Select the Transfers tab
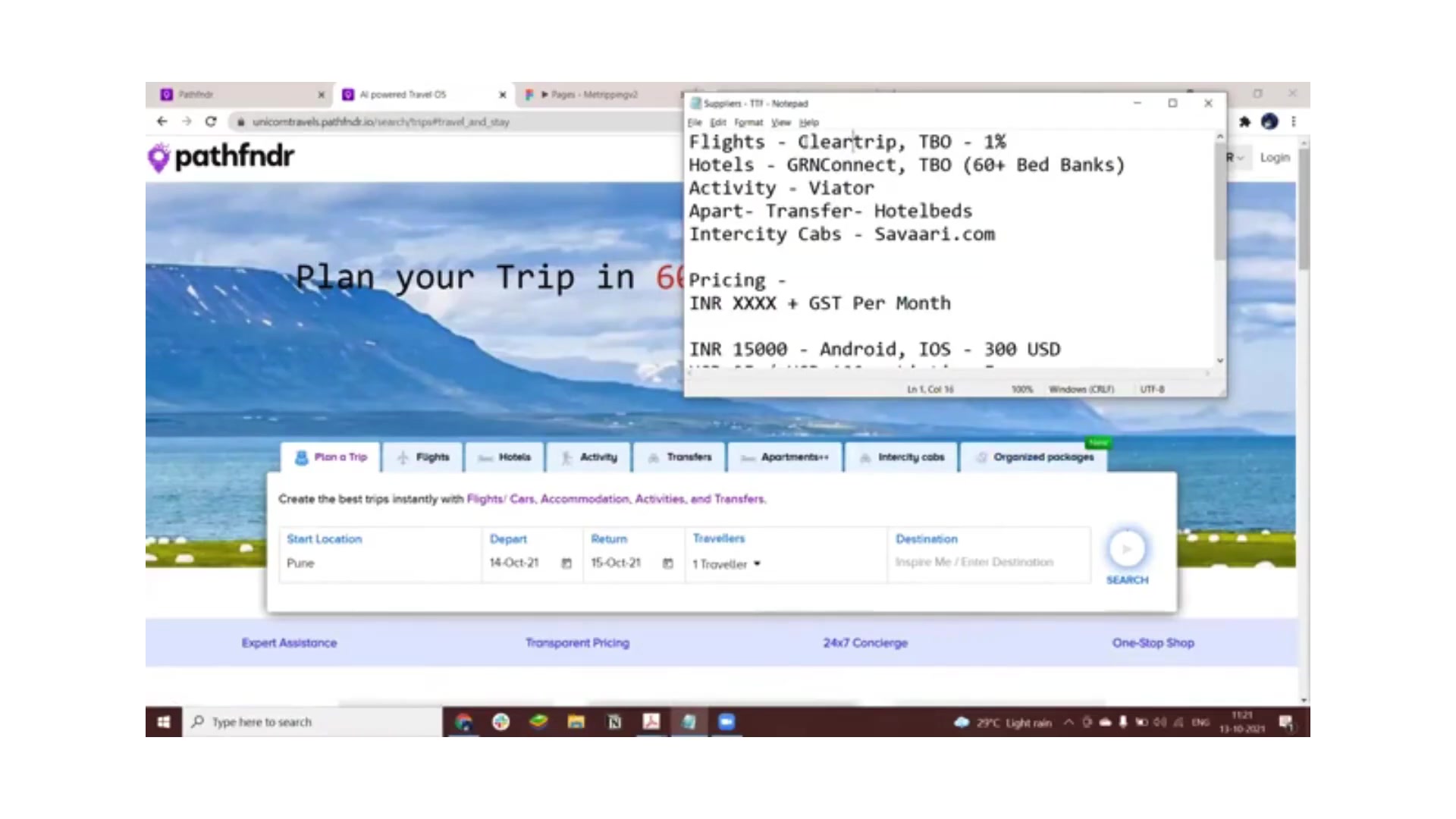This screenshot has height=819, width=1456. click(679, 457)
